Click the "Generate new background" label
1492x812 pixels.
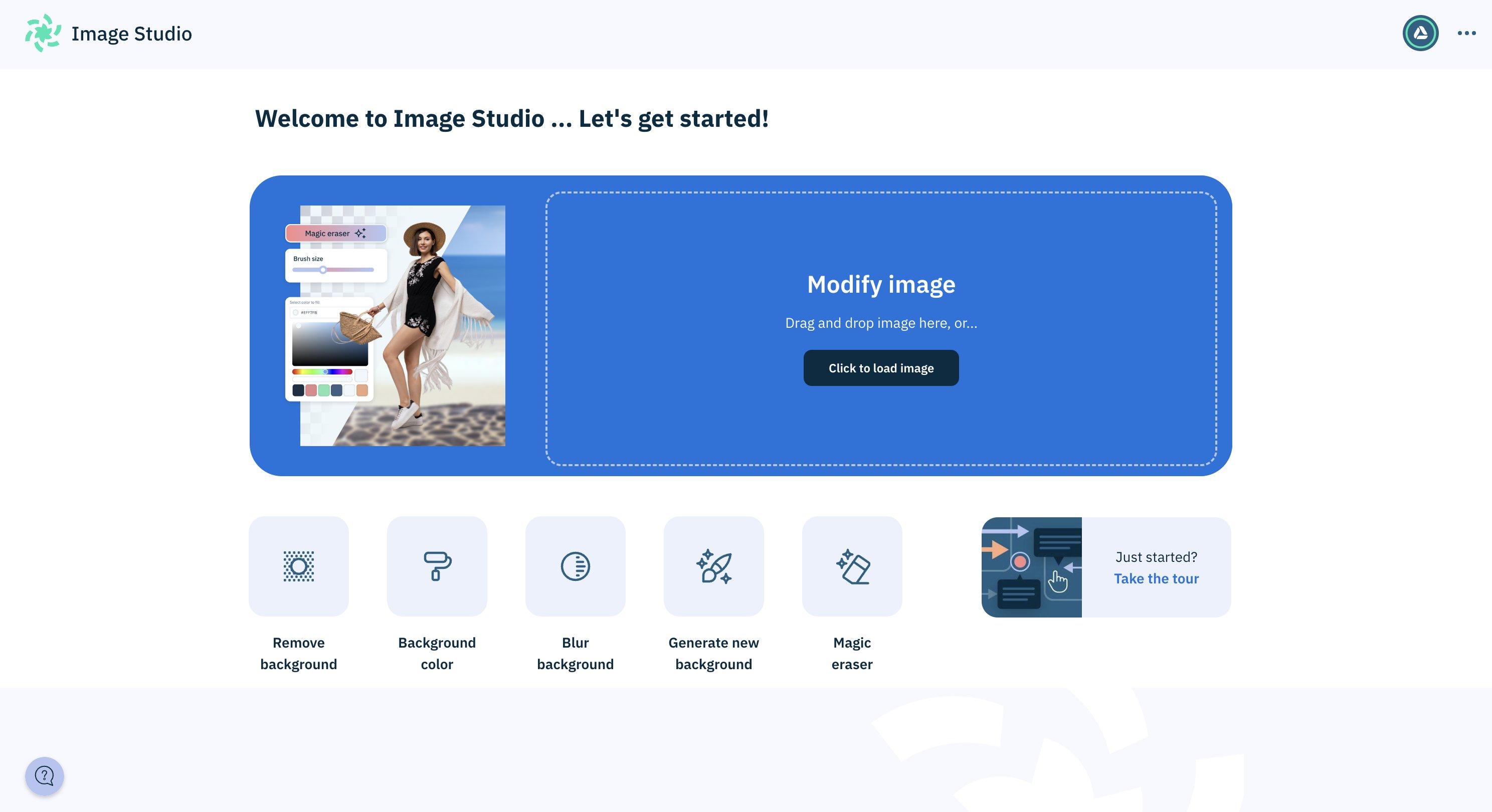coord(713,653)
